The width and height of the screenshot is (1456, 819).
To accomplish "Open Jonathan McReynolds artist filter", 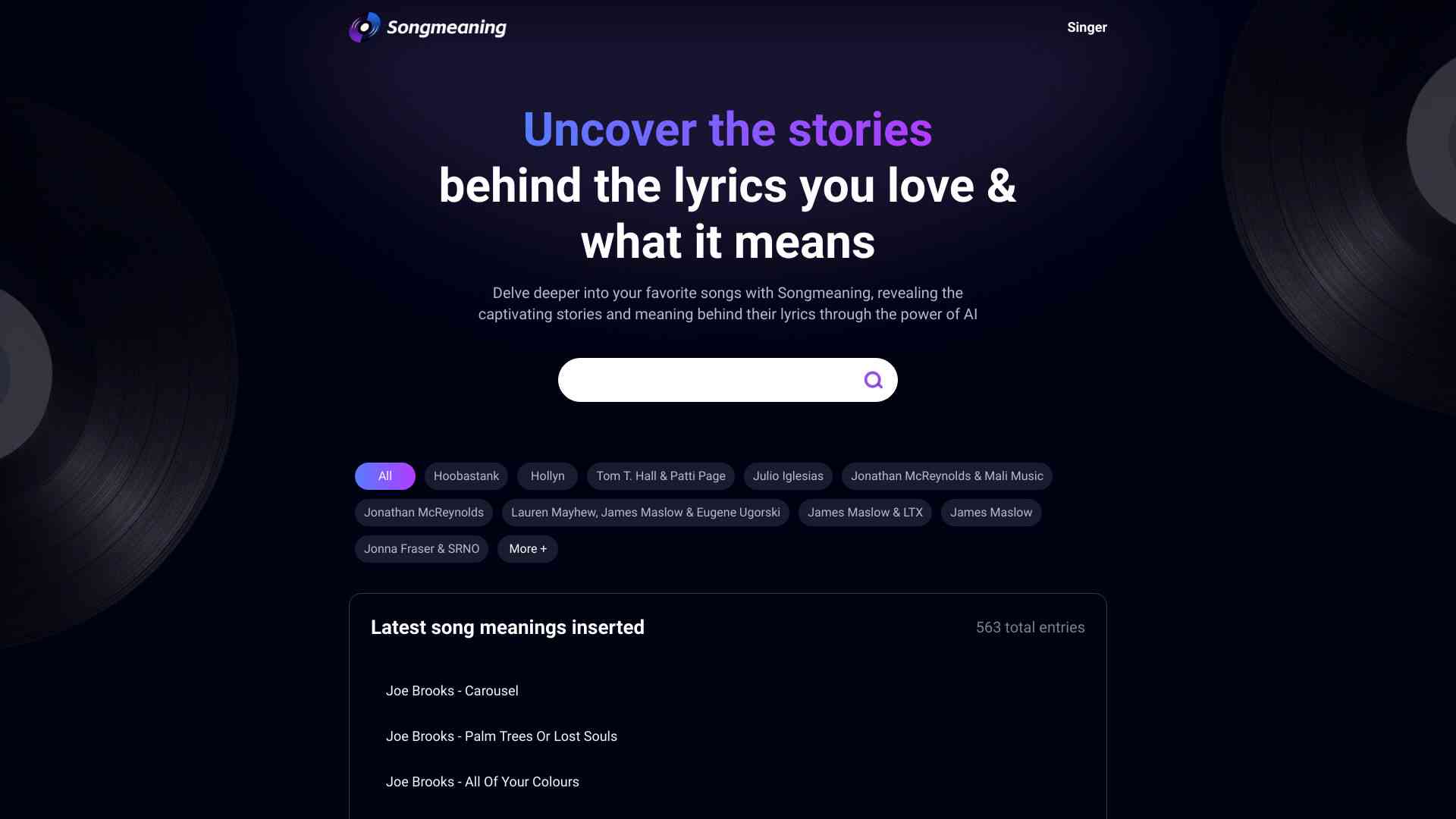I will click(423, 512).
